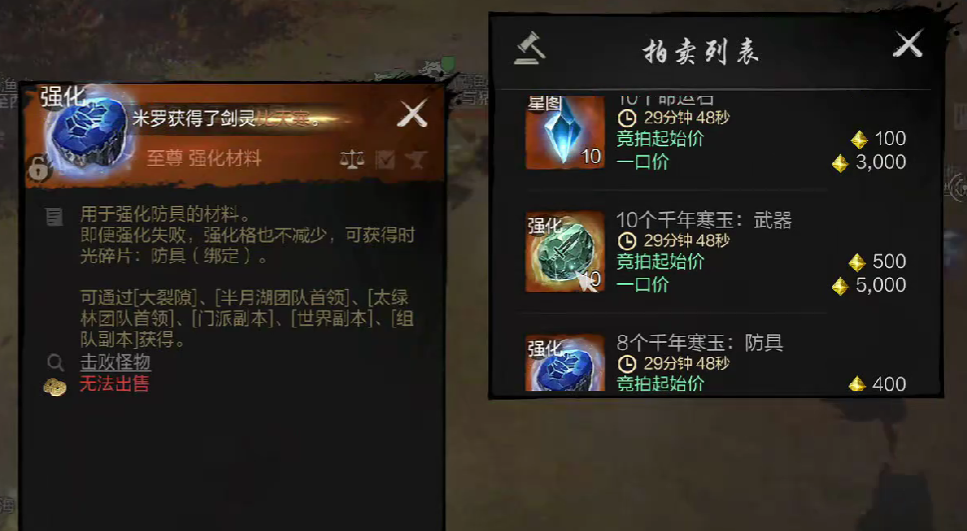Click the defeat monsters link
Image resolution: width=967 pixels, height=531 pixels.
[115, 362]
